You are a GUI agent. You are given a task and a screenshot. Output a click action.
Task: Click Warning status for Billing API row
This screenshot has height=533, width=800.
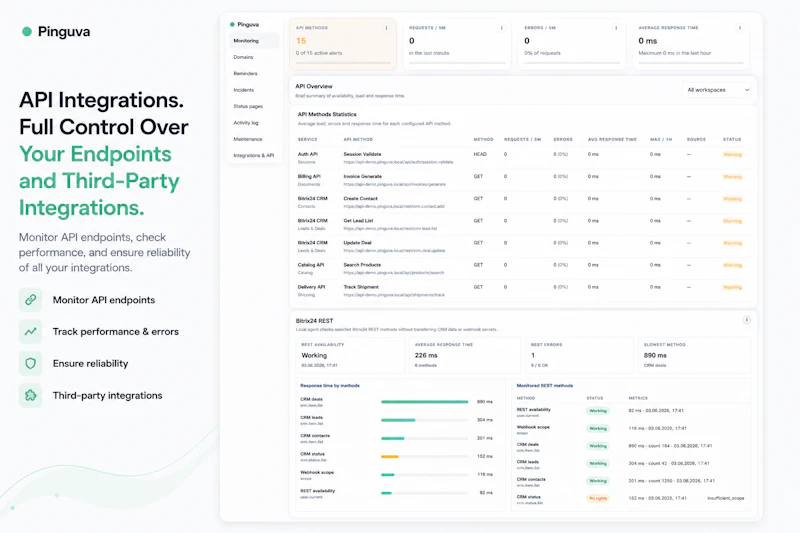pyautogui.click(x=733, y=177)
